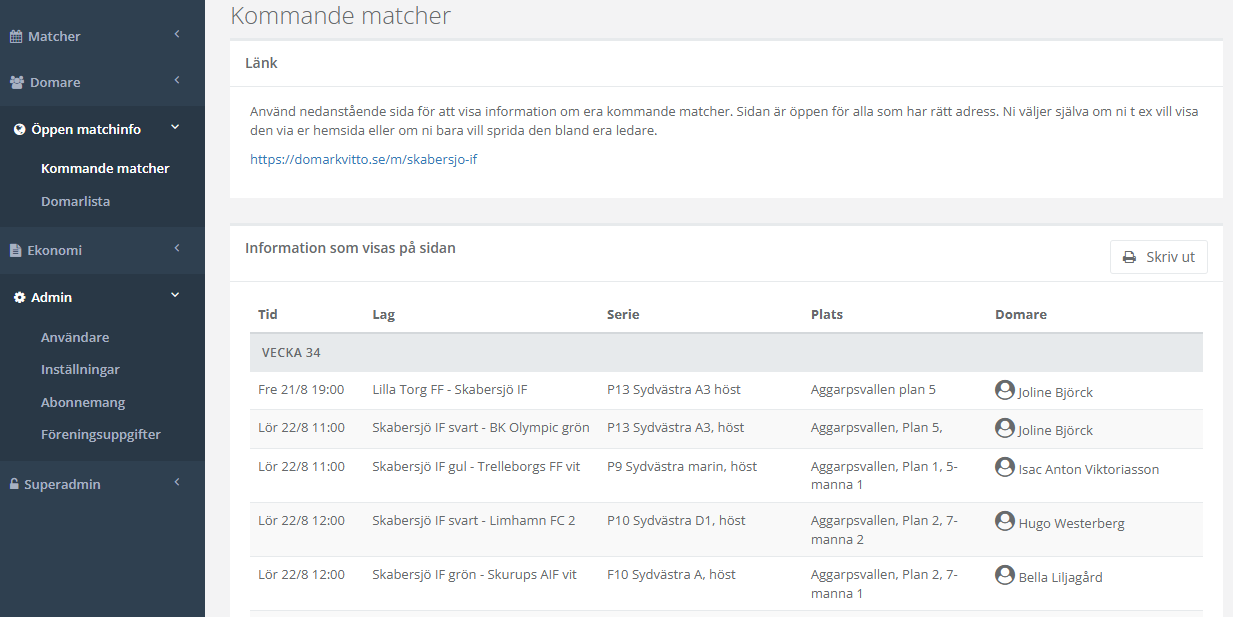Select Kommande matcher submenu item
Image resolution: width=1233 pixels, height=617 pixels.
(105, 168)
